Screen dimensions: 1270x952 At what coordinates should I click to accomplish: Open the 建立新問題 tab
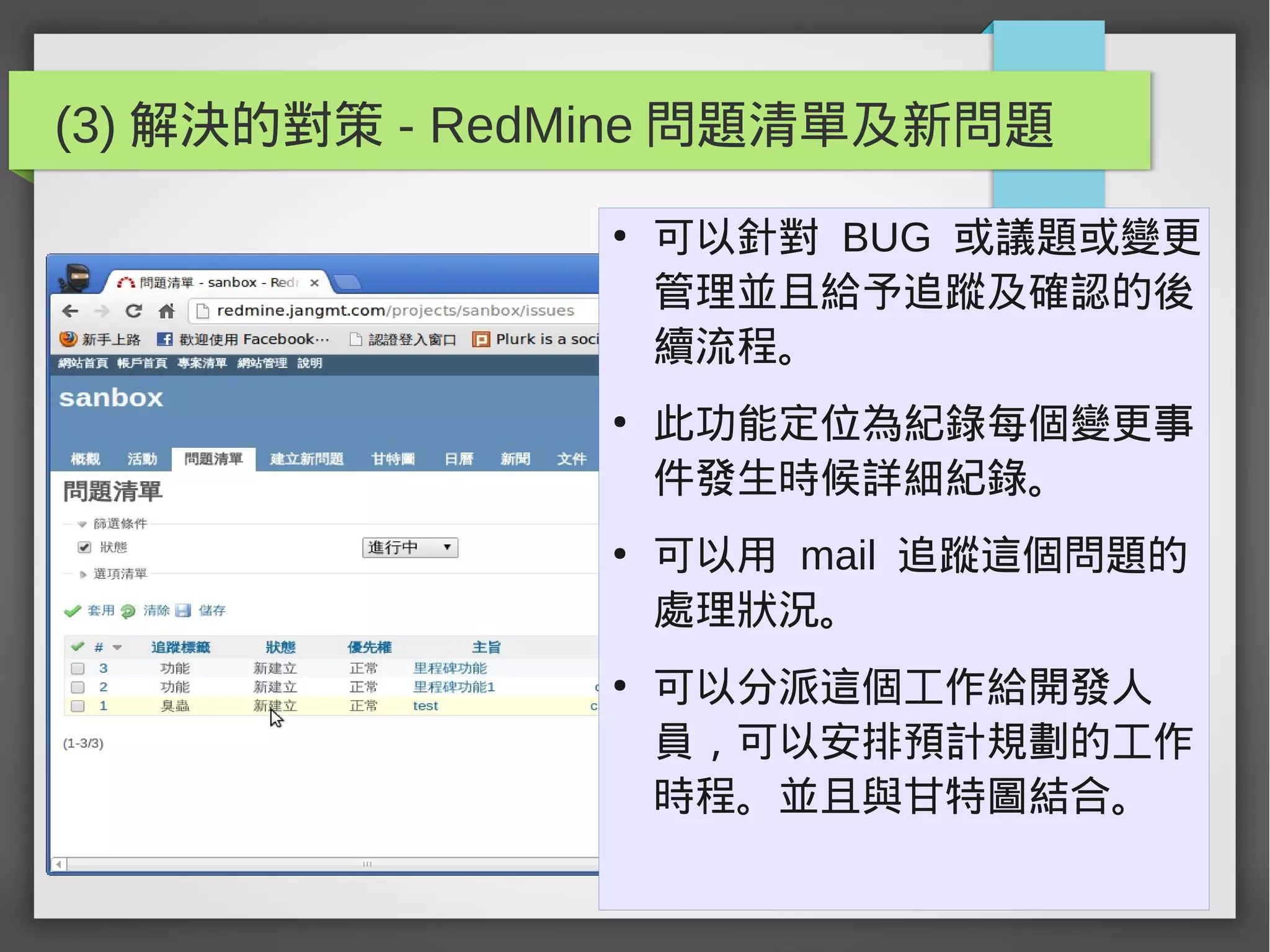[x=307, y=459]
